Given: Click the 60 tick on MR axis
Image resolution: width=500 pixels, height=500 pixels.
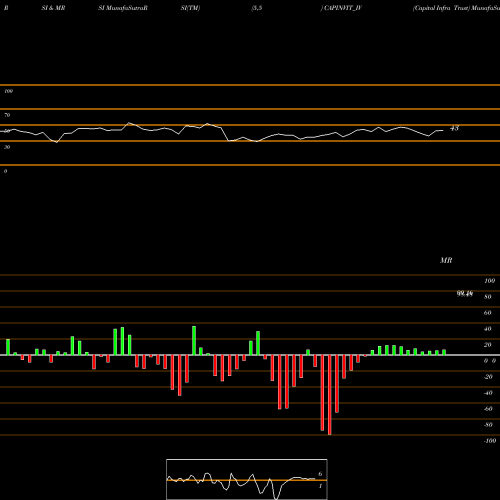Looking at the screenshot, I should point(488,313).
